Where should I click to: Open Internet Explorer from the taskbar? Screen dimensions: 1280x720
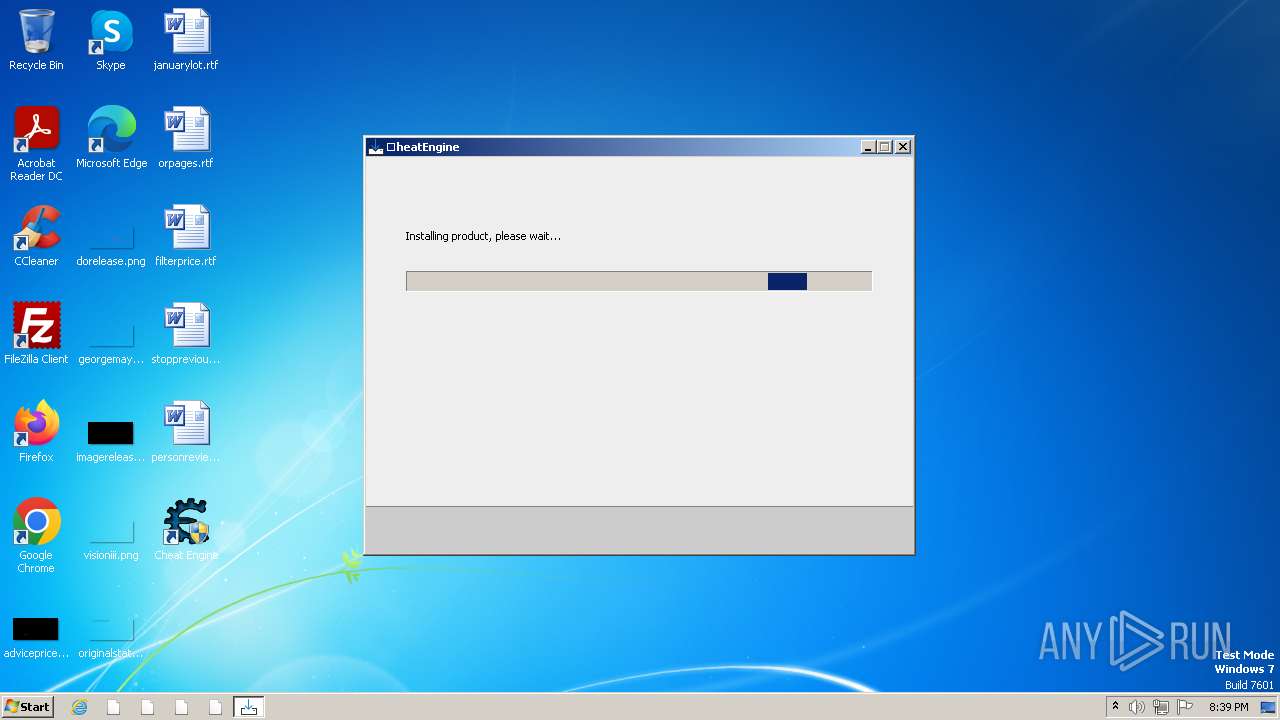pyautogui.click(x=80, y=707)
